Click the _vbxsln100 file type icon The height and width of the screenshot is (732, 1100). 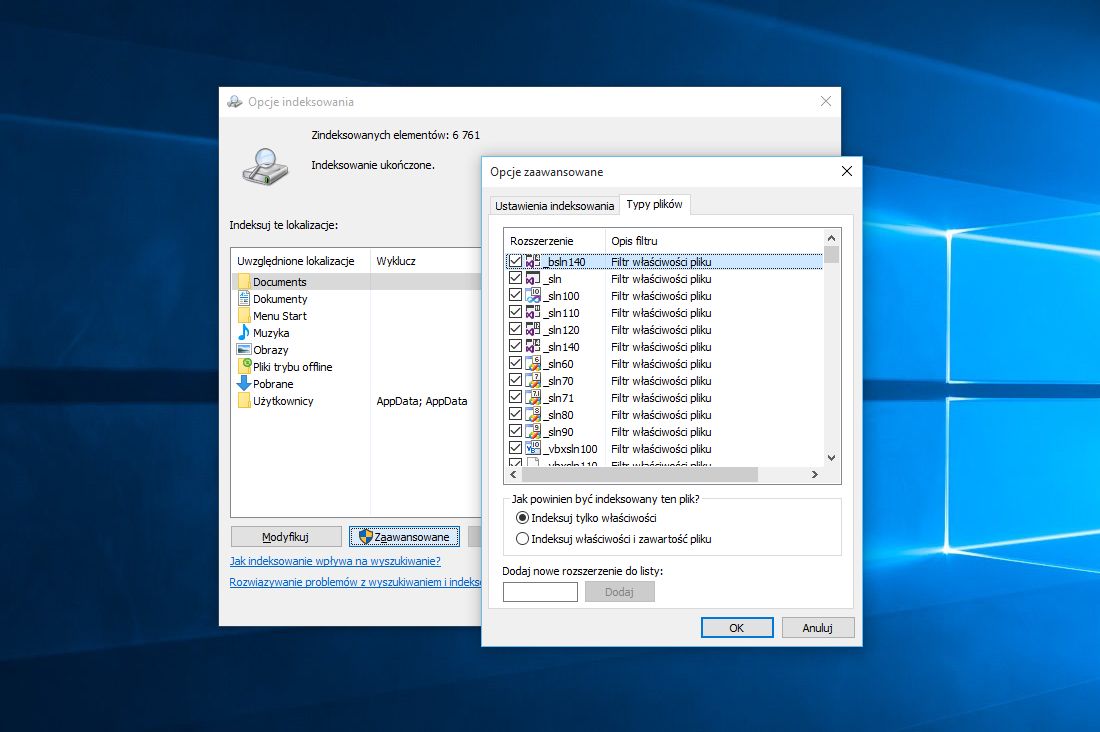pyautogui.click(x=533, y=448)
